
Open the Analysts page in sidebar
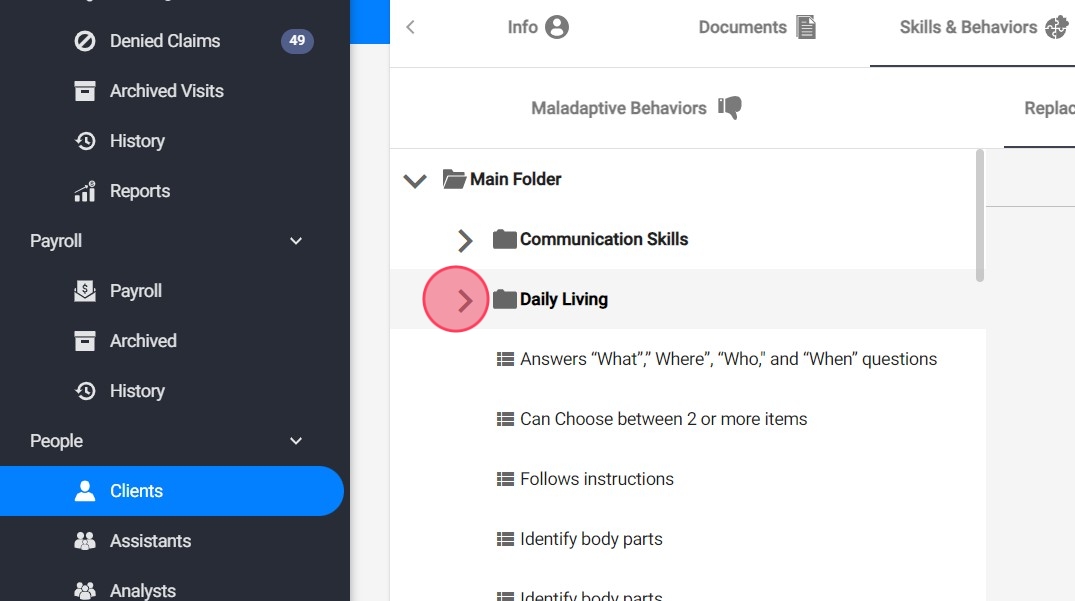tap(142, 590)
